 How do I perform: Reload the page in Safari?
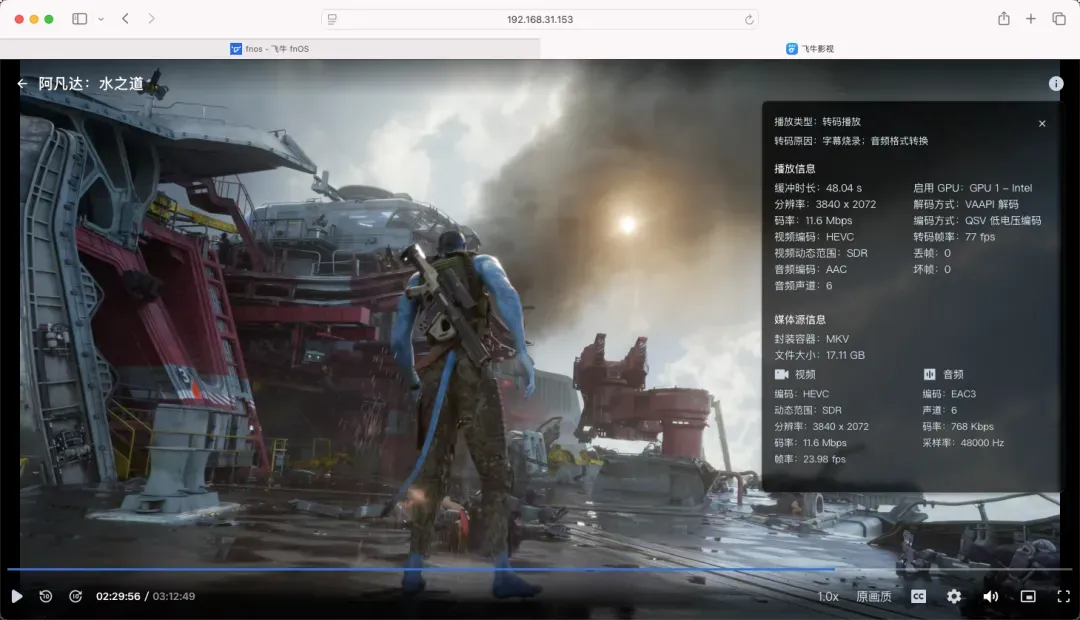point(749,19)
